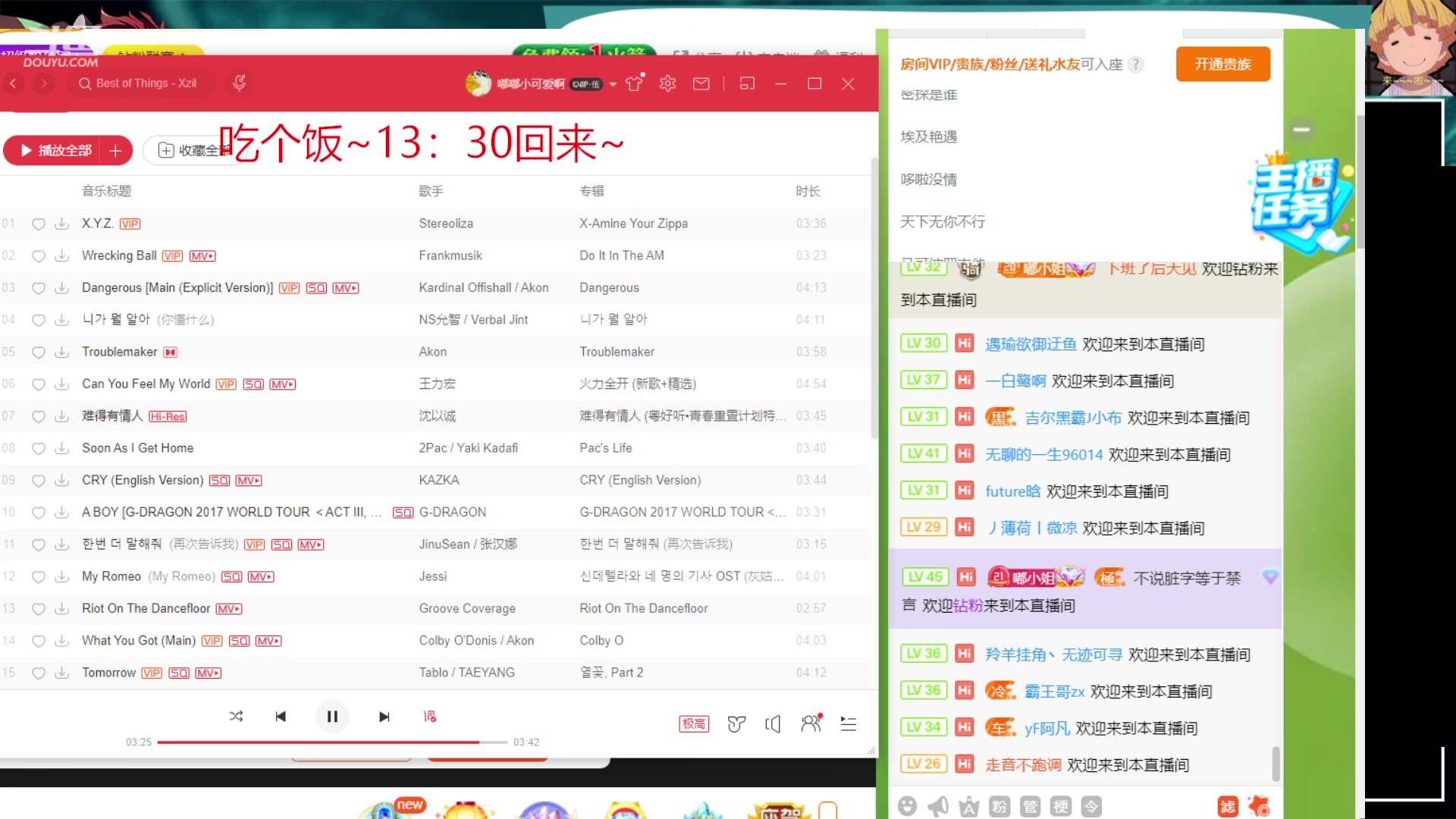
Task: Click the 管 icon in chat bar
Action: [x=1030, y=806]
